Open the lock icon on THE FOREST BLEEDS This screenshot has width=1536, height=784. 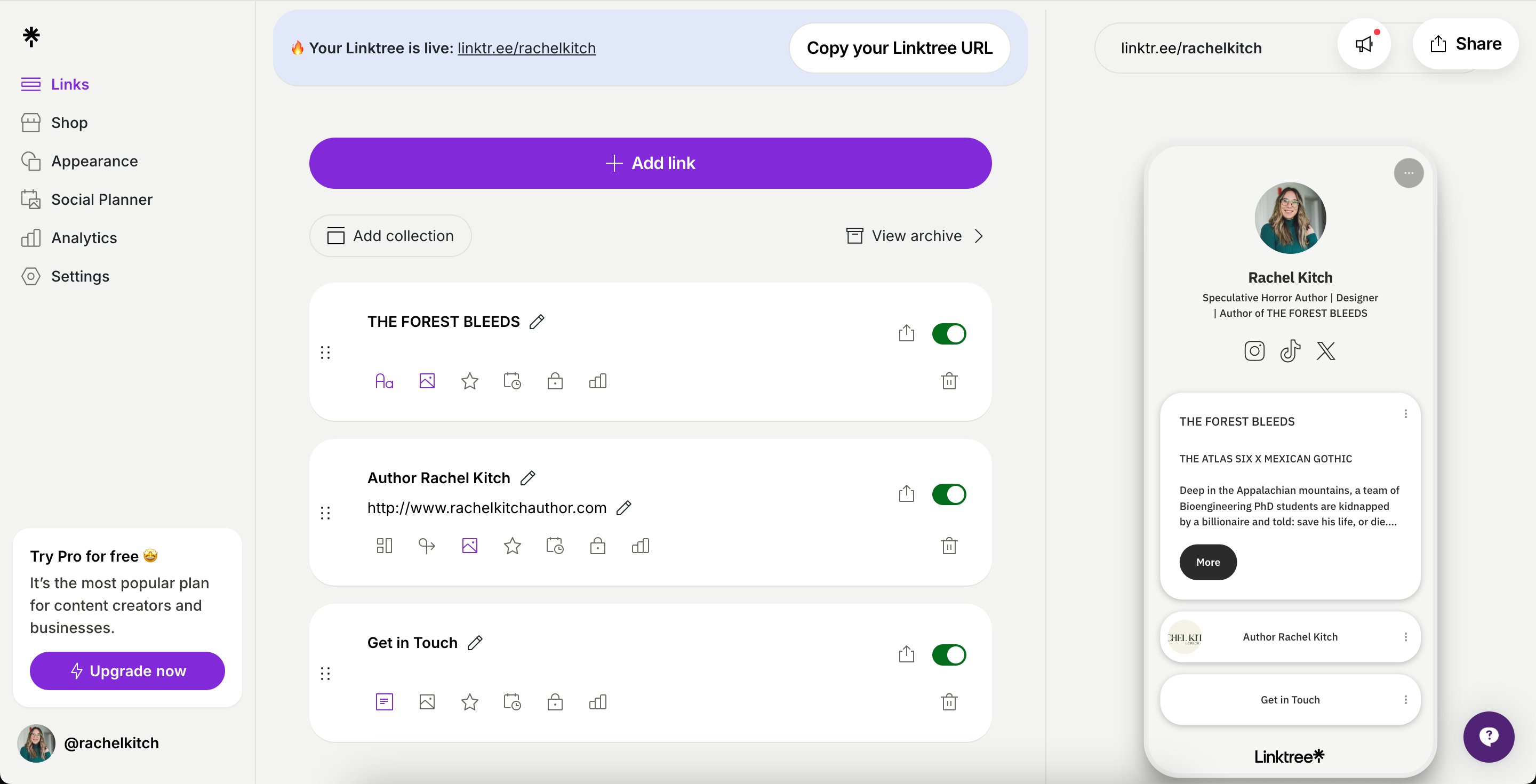tap(555, 380)
